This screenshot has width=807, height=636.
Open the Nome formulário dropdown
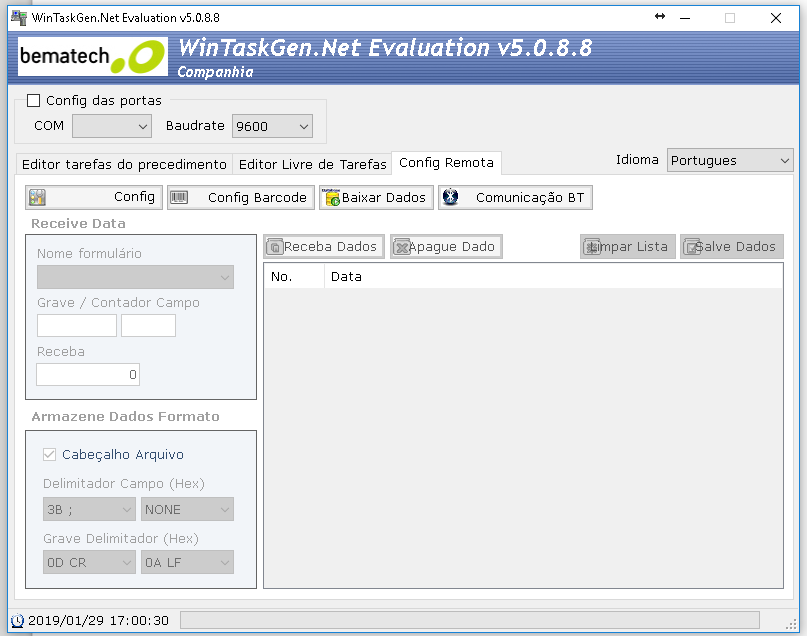(135, 277)
